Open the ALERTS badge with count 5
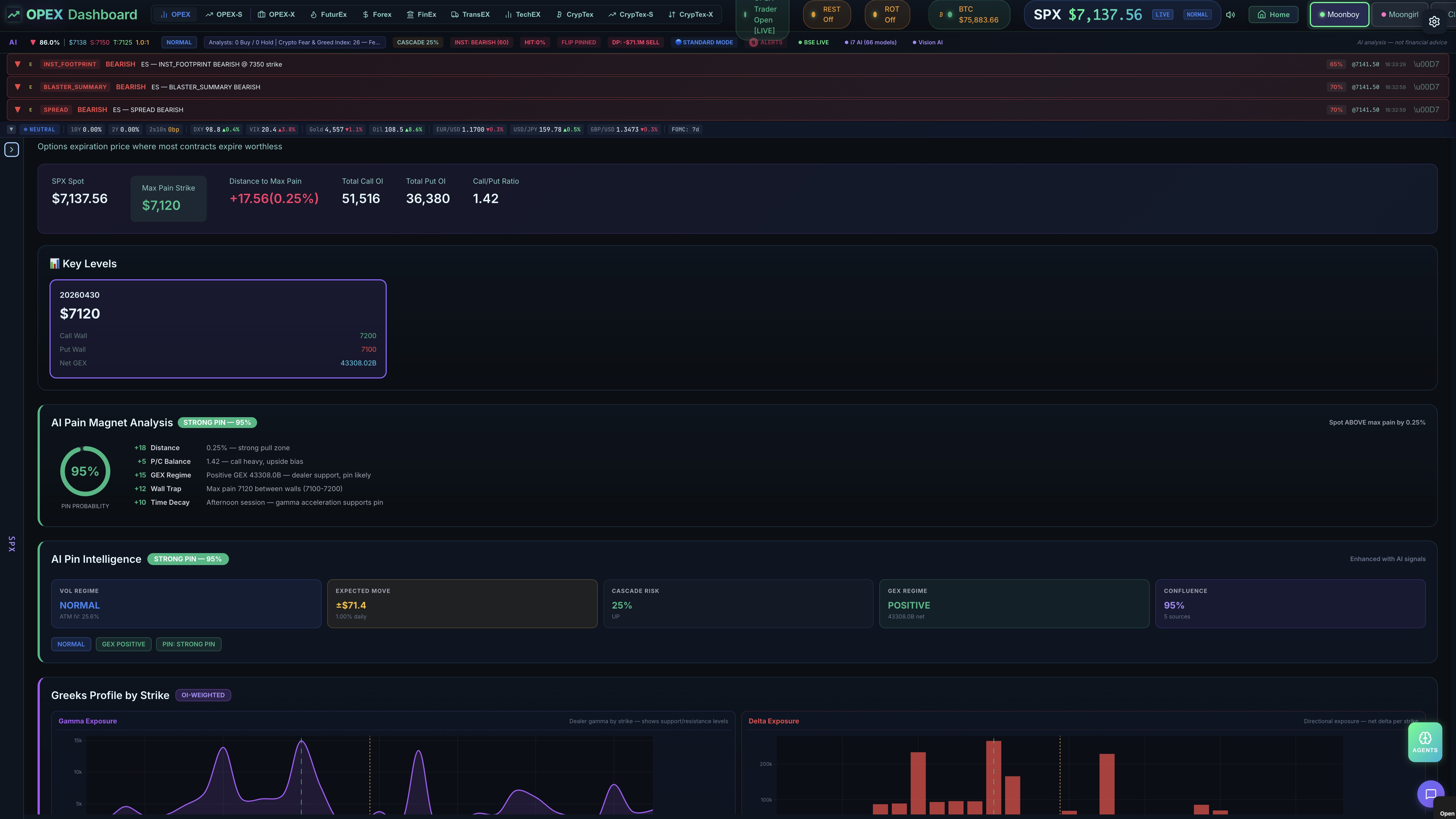Screen dimensions: 1456x819 766,42
